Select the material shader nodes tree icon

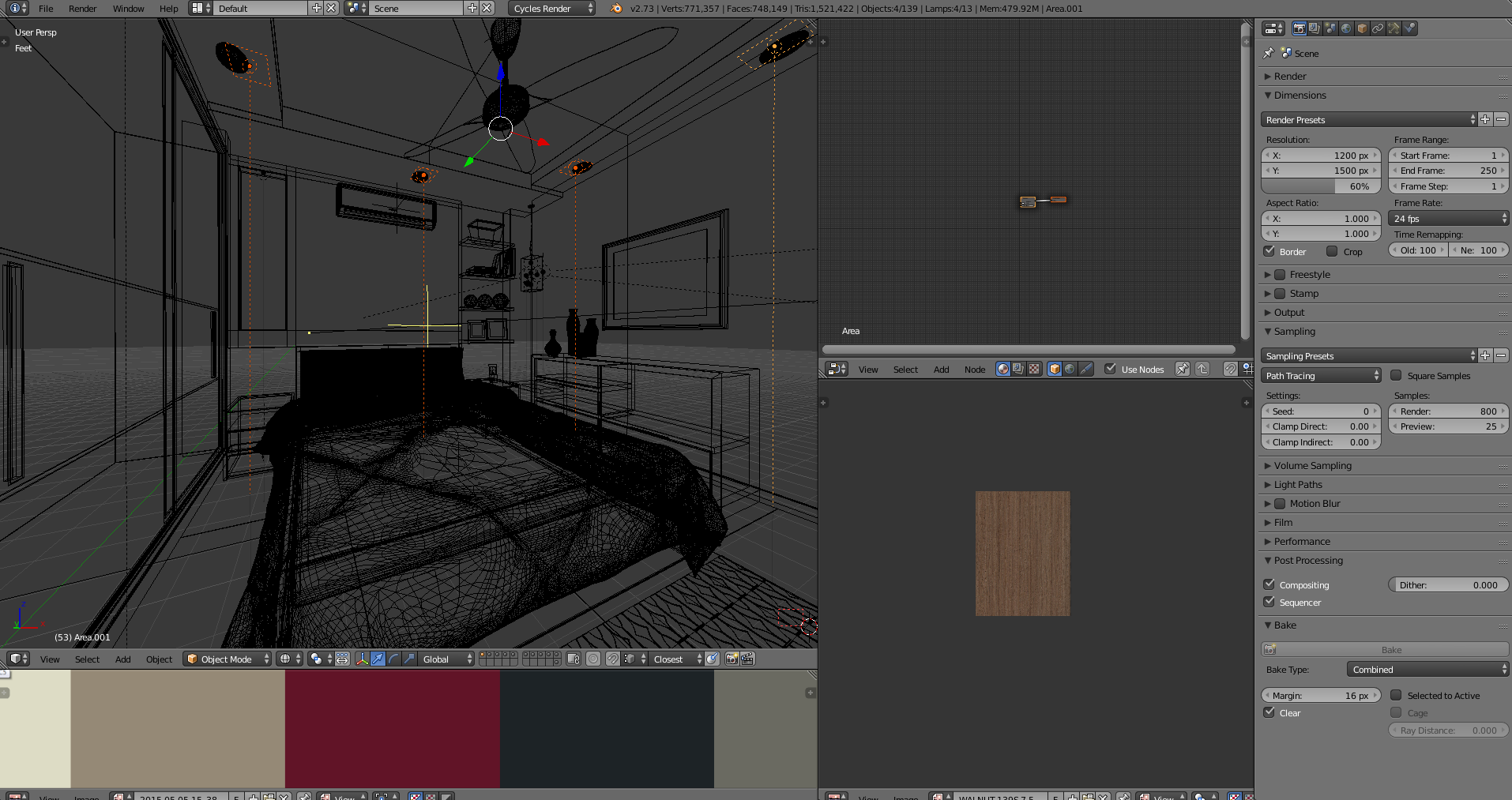[1003, 369]
